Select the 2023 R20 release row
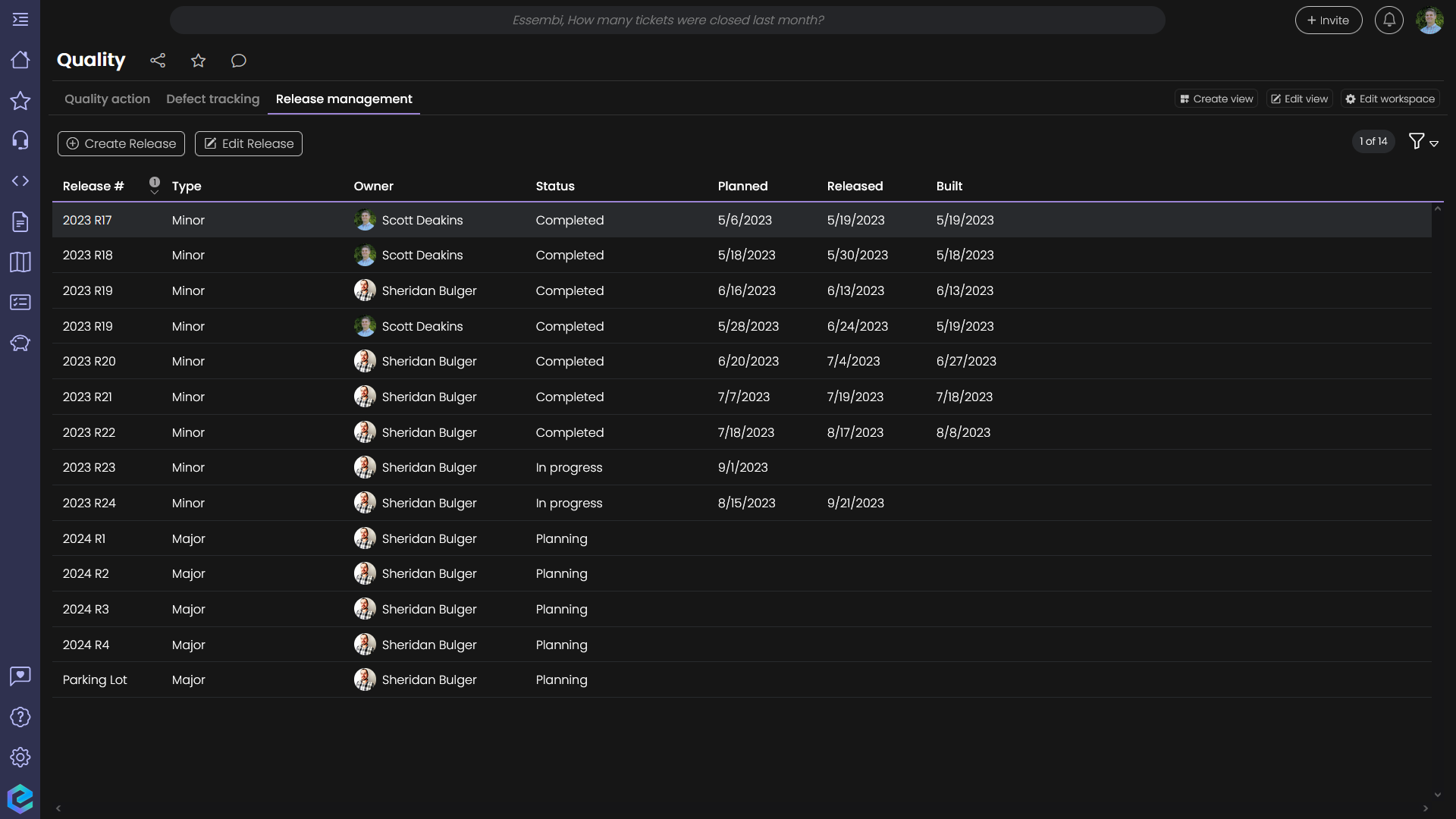The image size is (1456, 819). (742, 361)
